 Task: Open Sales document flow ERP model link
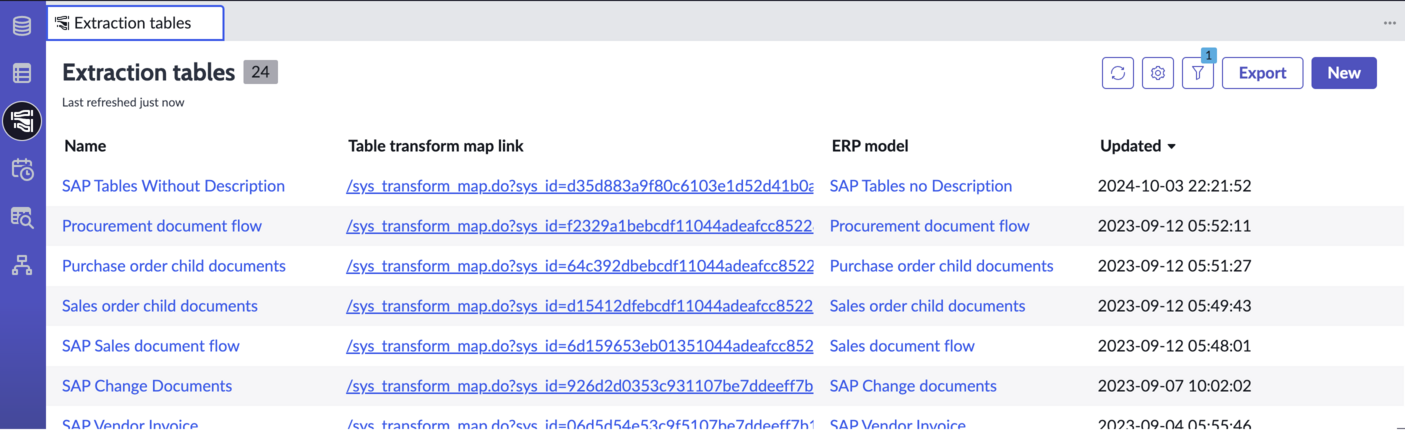click(902, 346)
